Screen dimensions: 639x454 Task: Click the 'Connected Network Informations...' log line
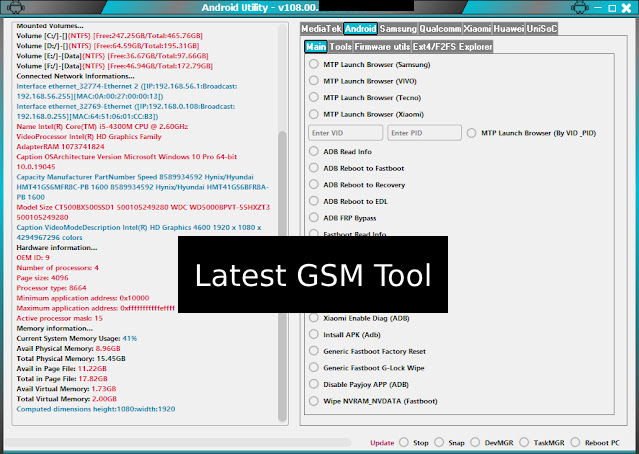(75, 76)
